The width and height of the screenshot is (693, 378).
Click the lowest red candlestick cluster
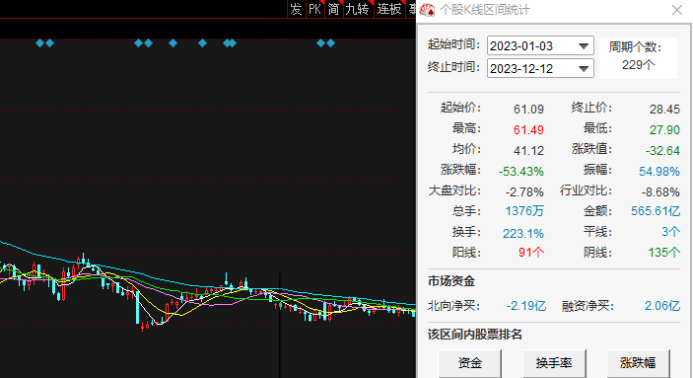click(x=147, y=326)
